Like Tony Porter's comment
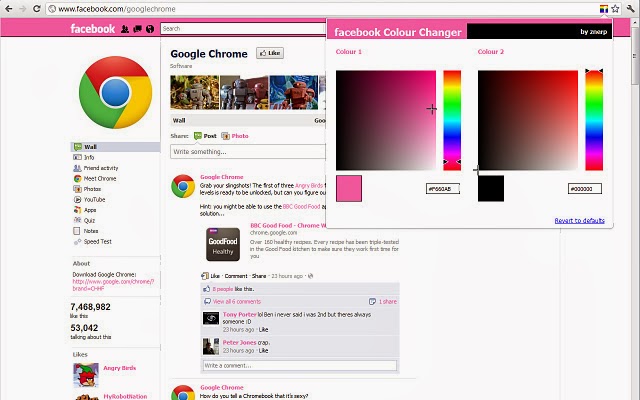Screen dimensions: 640x400 (x=263, y=329)
